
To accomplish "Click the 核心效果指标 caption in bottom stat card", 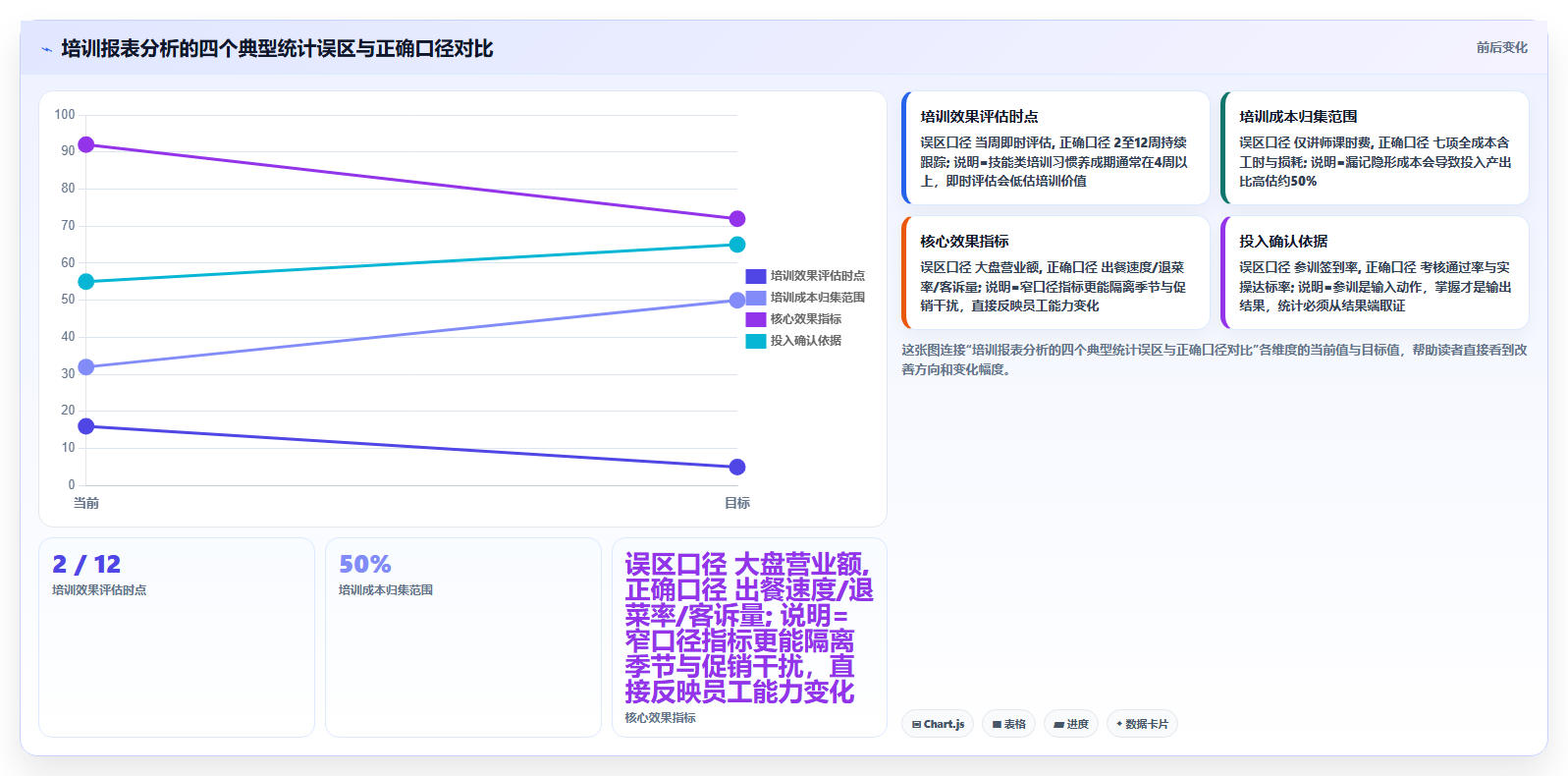I will 661,718.
